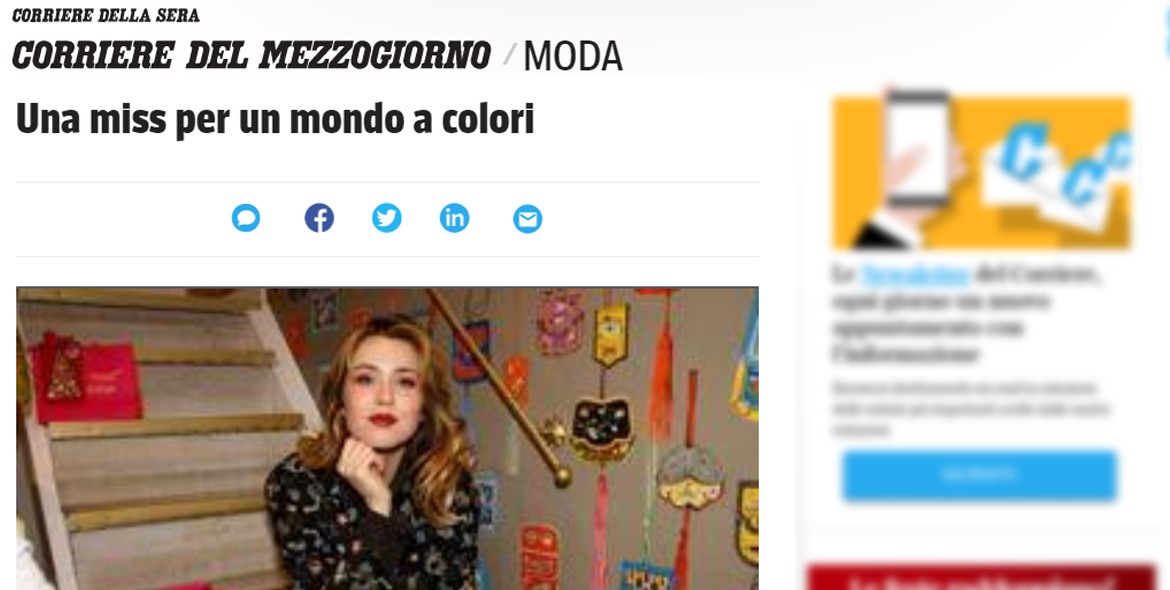Go to Corriere della Sera home logo

(106, 15)
